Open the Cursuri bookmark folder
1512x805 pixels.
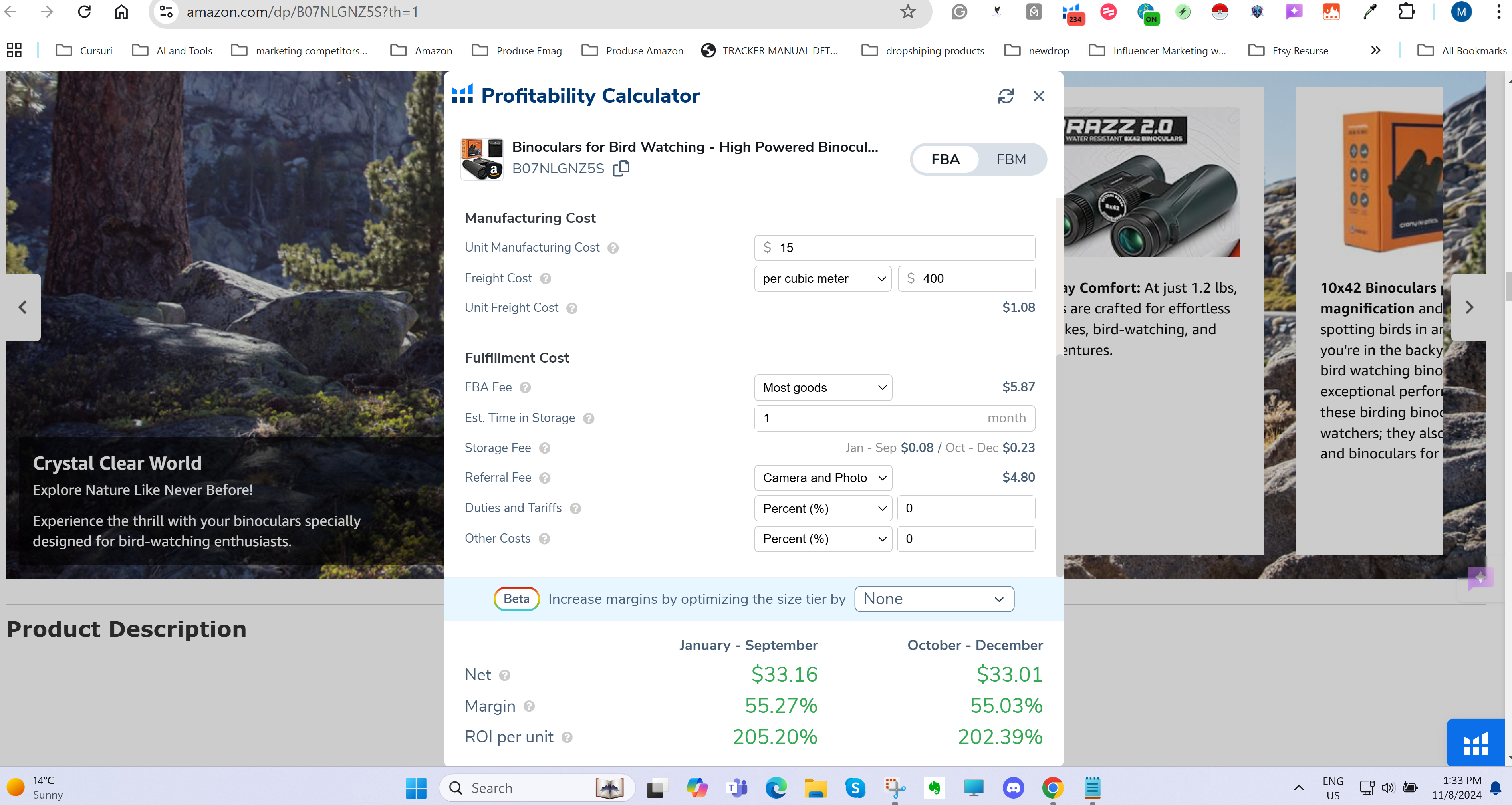coord(84,50)
